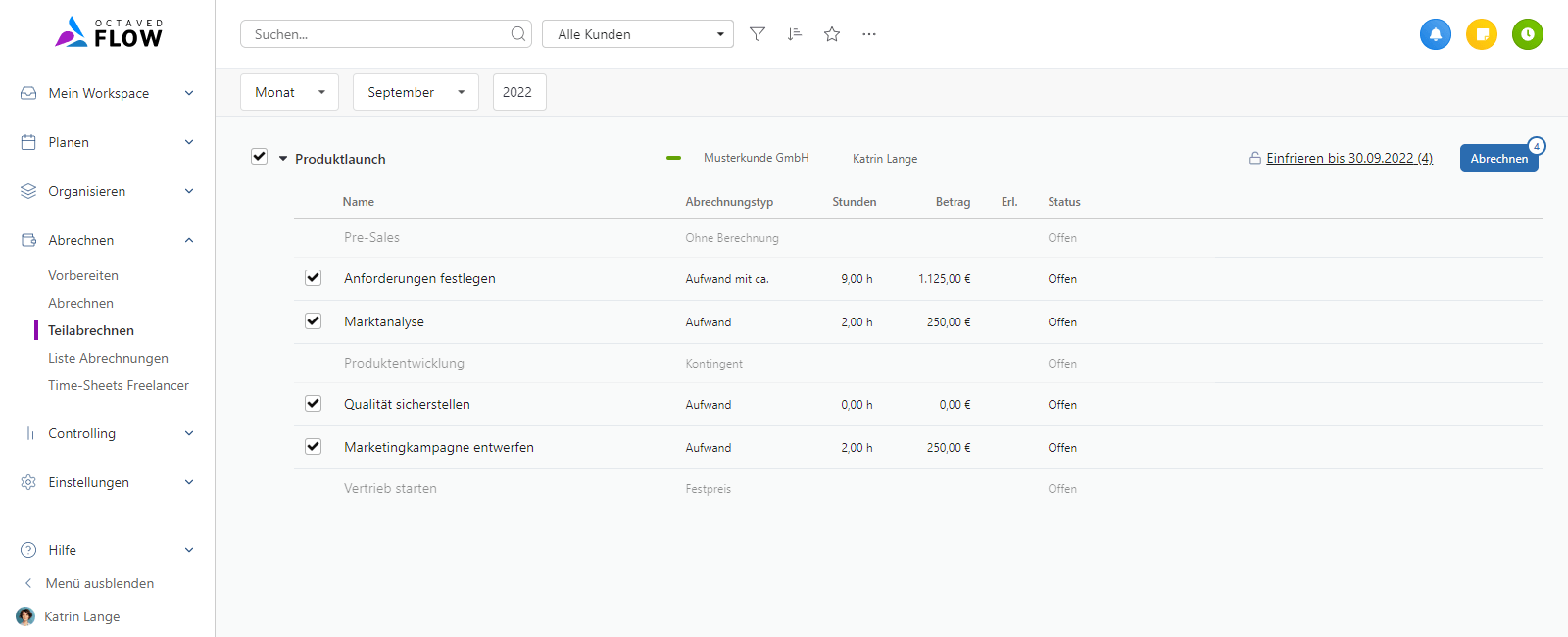Open Time-Sheets Freelancer submenu item

[119, 385]
